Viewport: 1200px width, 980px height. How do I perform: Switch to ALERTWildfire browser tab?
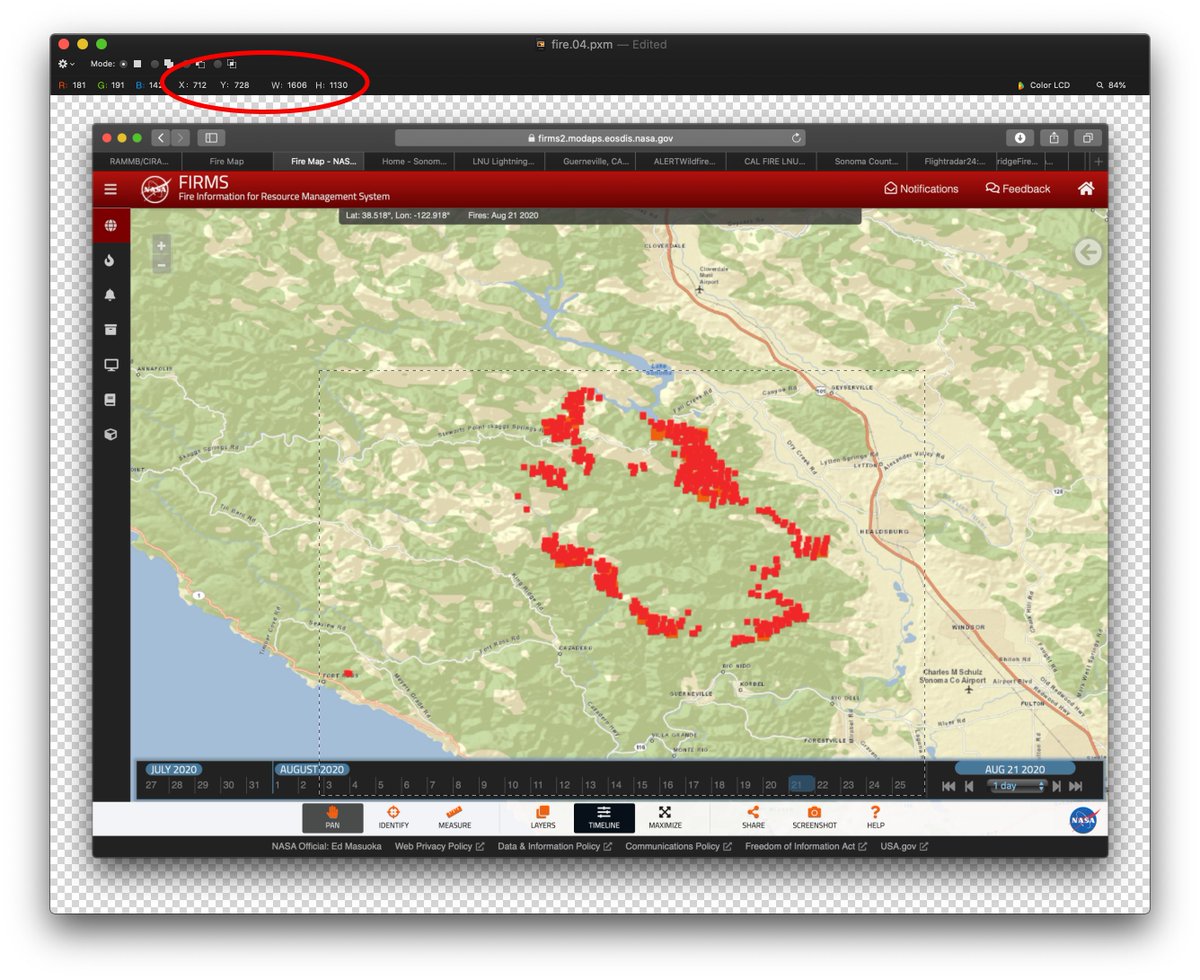680,161
